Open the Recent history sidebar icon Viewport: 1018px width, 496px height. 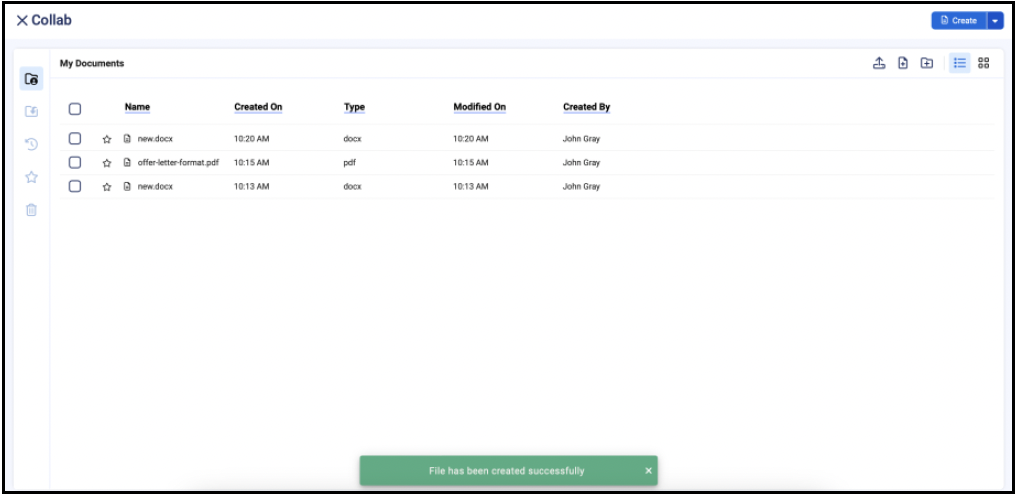coord(31,144)
